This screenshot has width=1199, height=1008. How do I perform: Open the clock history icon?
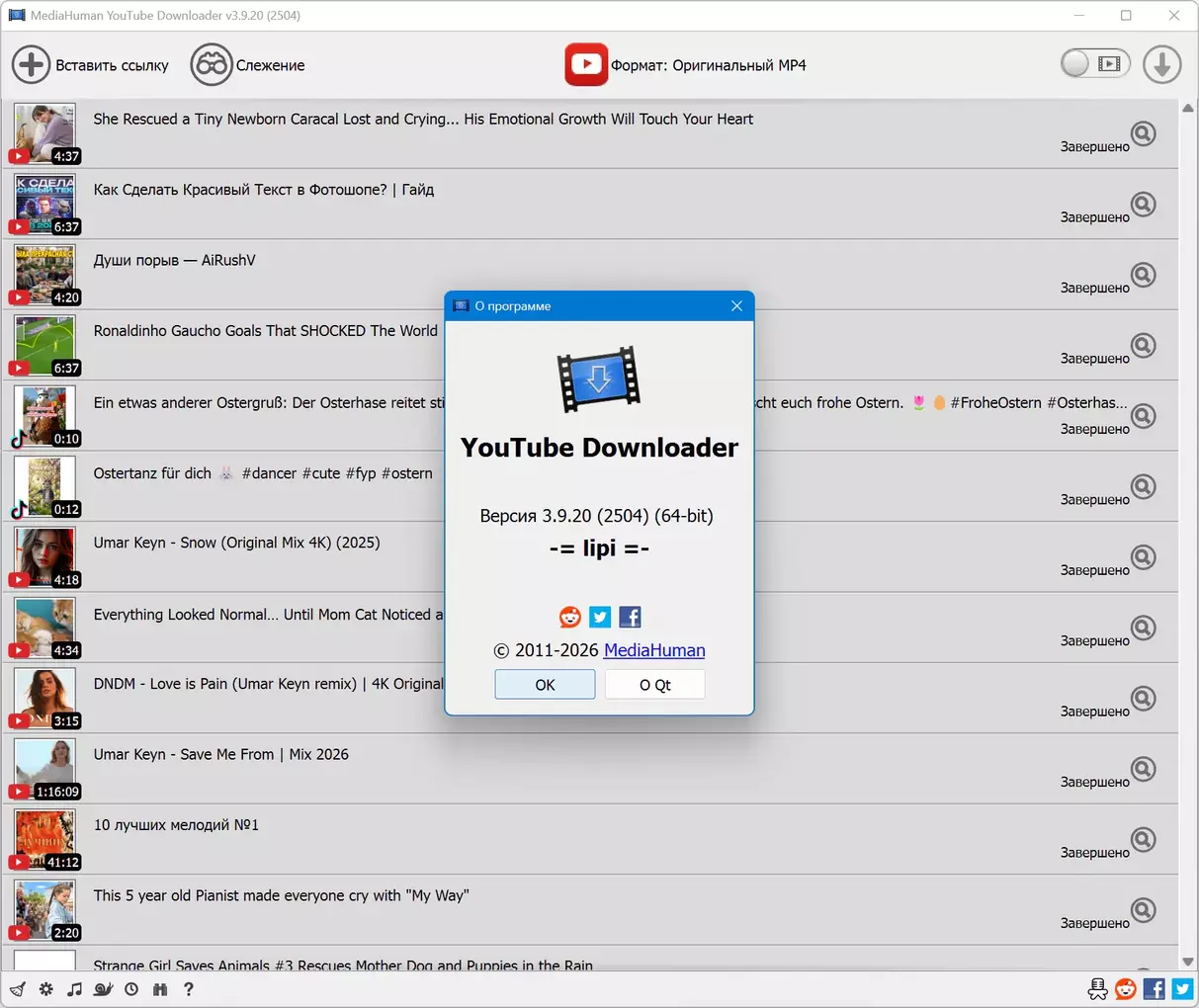coord(131,988)
